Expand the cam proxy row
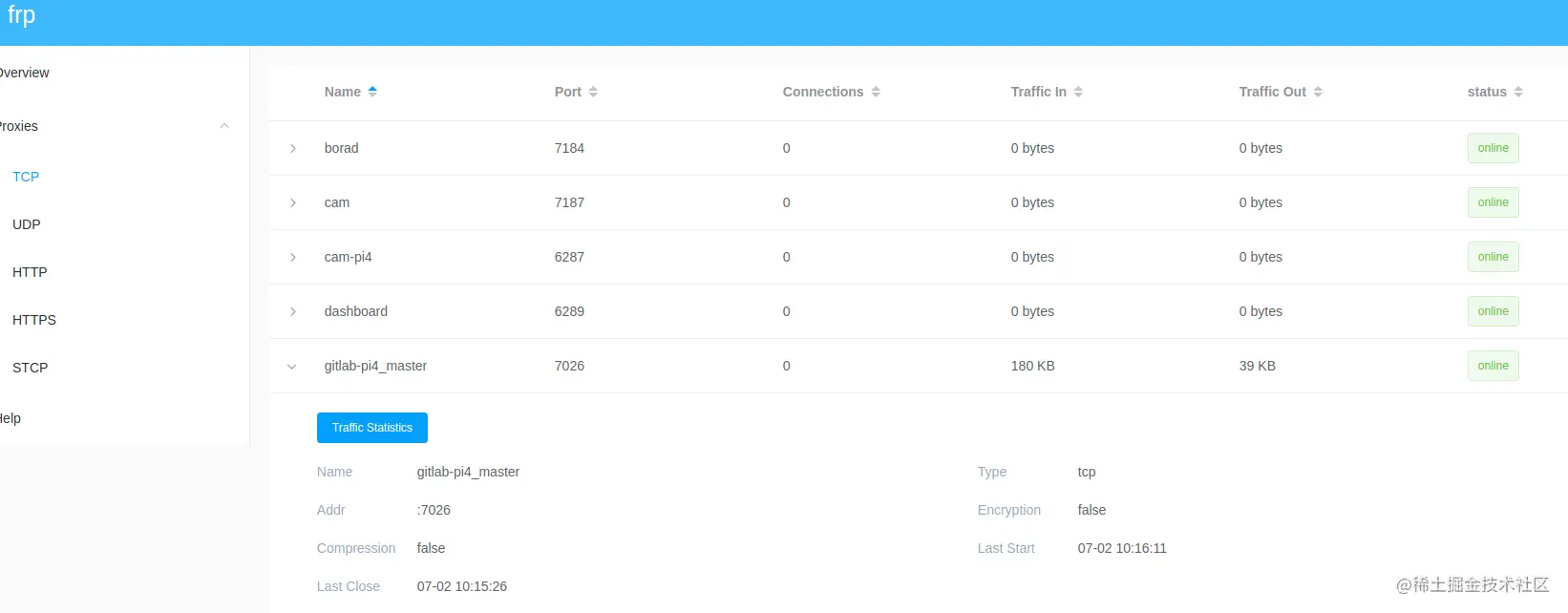 pyautogui.click(x=293, y=202)
